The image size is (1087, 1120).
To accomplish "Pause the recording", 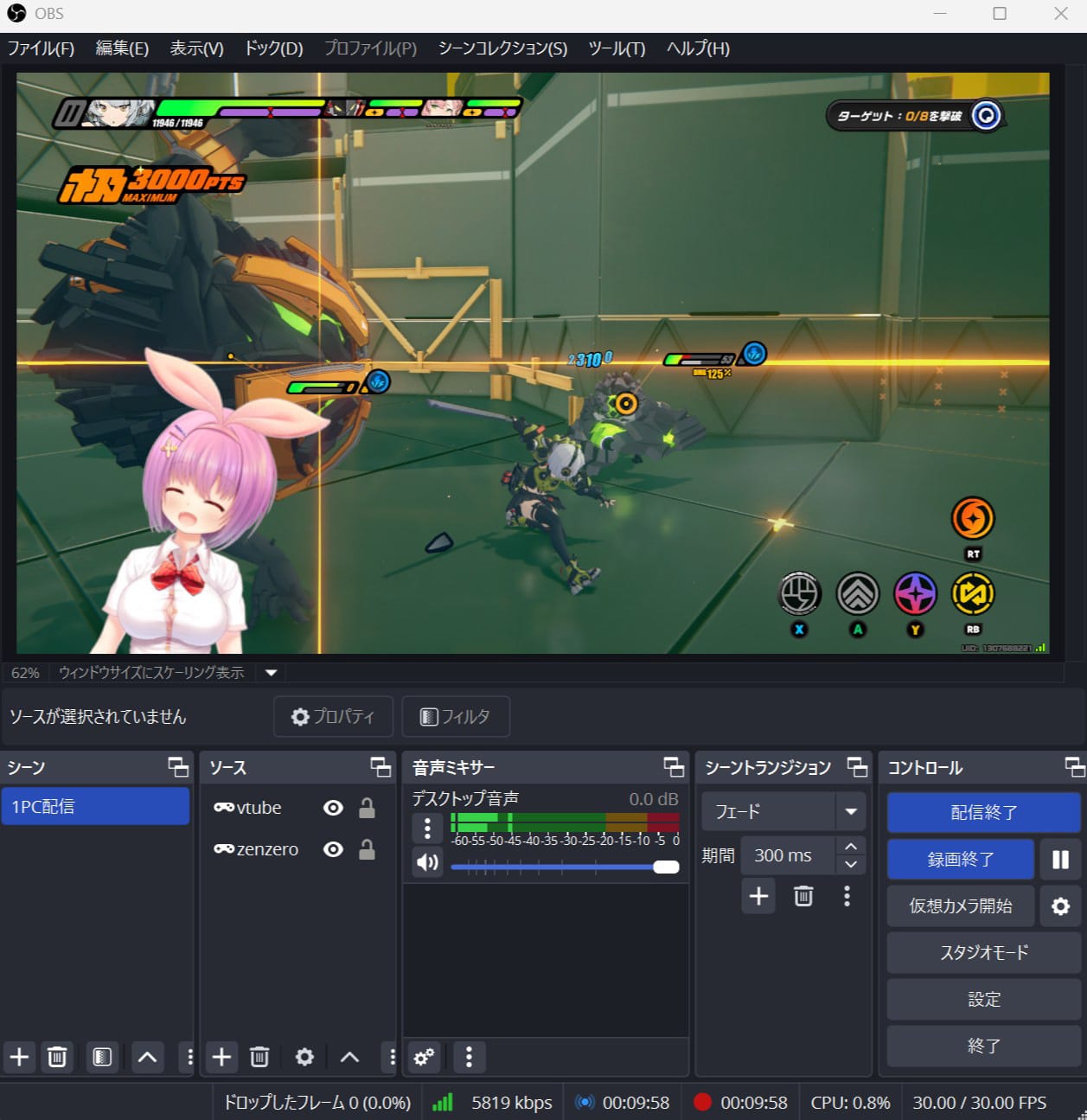I will tap(1060, 860).
